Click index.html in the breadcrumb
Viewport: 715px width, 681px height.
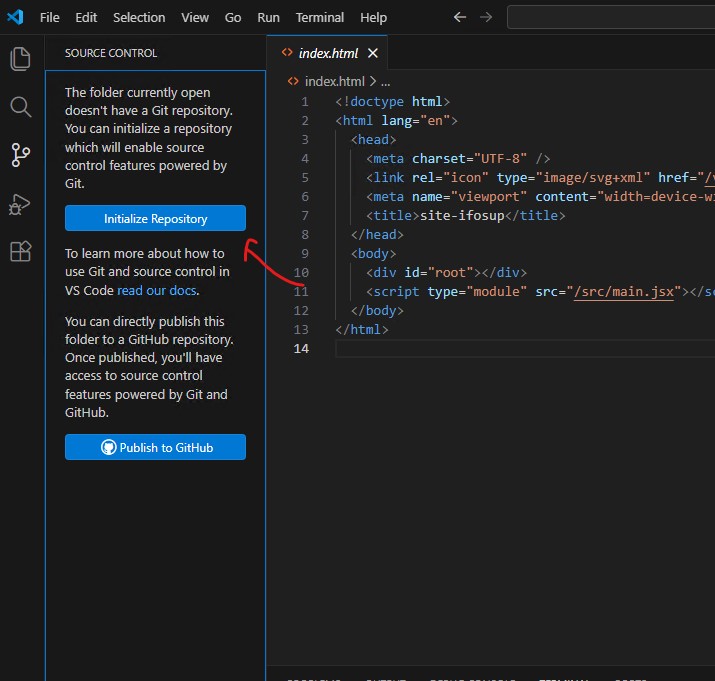click(335, 82)
